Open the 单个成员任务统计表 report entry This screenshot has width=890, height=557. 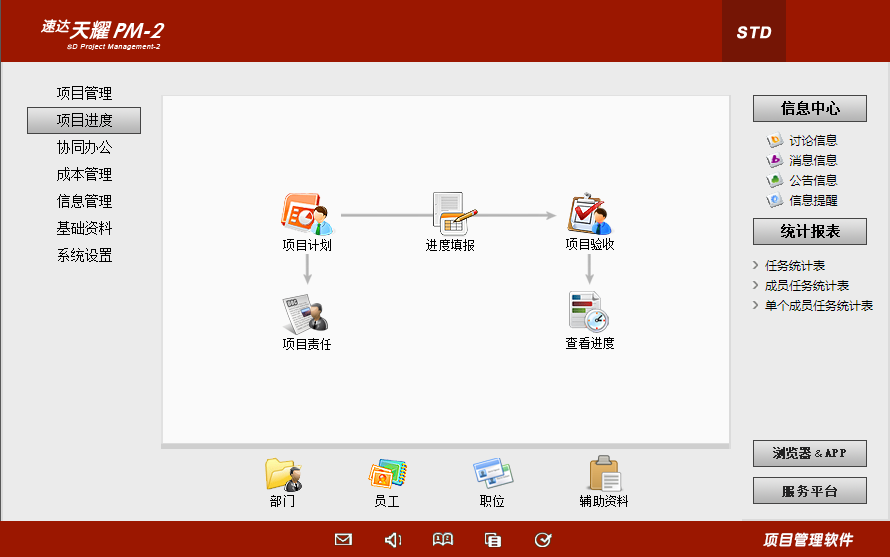tap(818, 306)
